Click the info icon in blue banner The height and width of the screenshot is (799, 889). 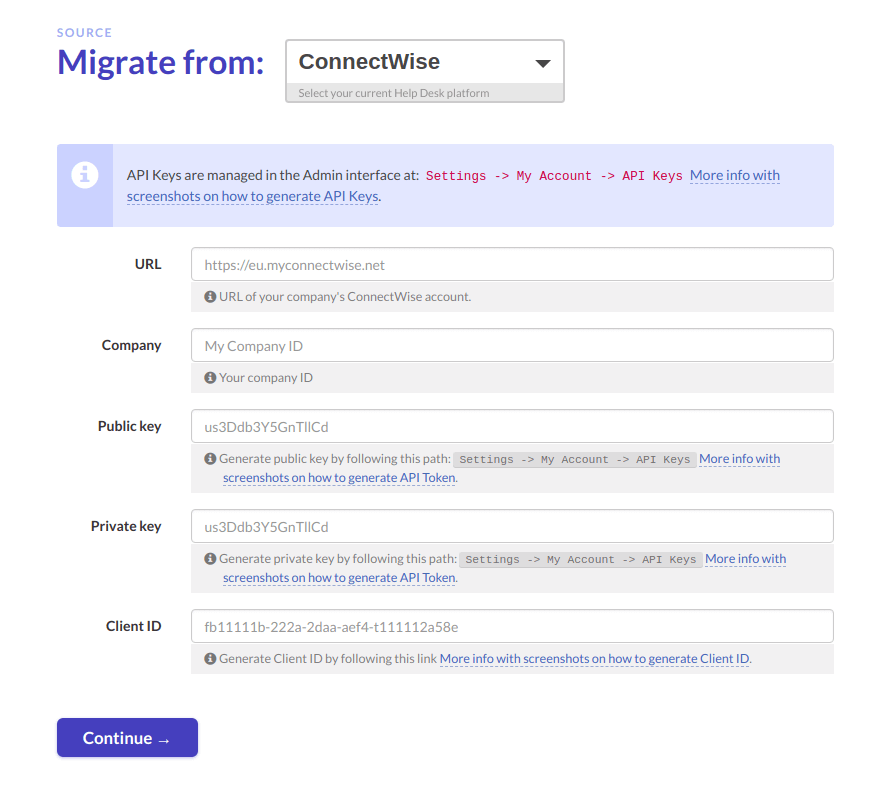(84, 175)
